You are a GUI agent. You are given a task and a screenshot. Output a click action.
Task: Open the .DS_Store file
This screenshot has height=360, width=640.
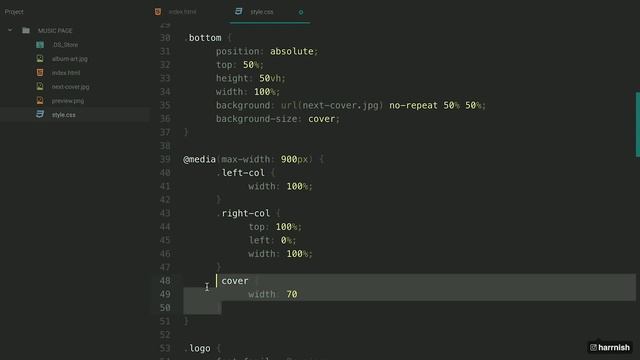(x=65, y=45)
